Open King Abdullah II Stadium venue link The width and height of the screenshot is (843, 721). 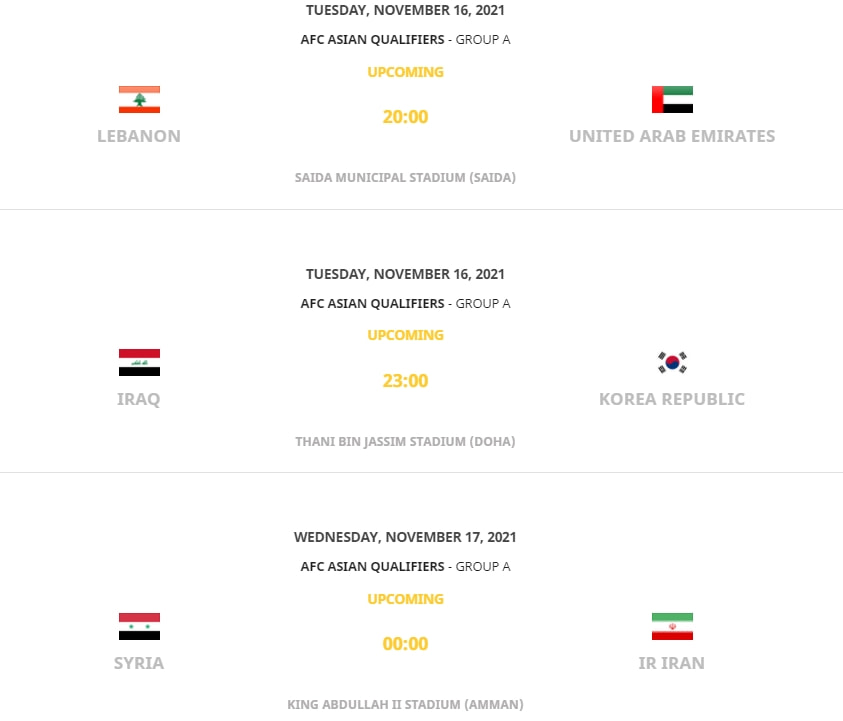coord(405,704)
